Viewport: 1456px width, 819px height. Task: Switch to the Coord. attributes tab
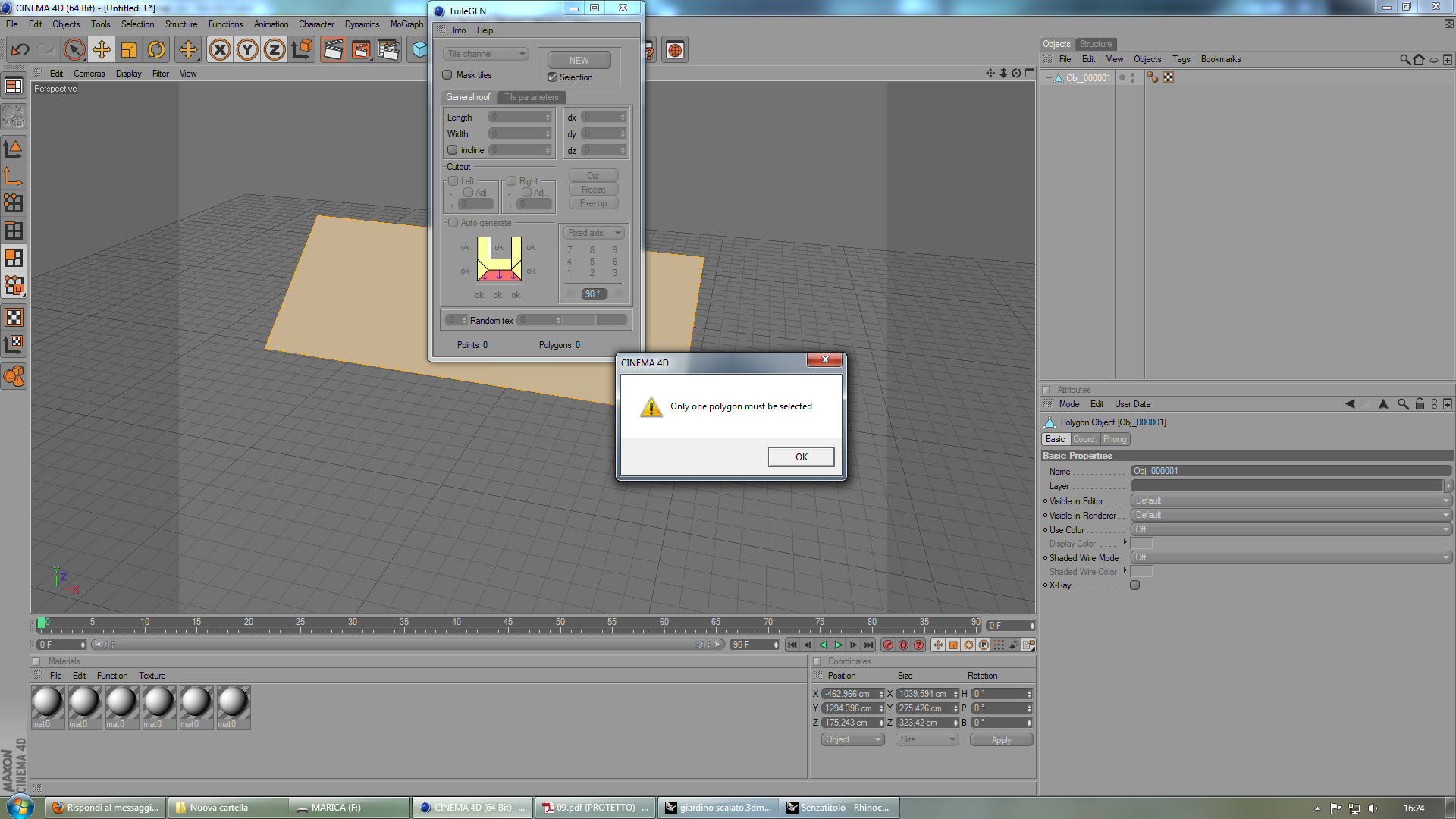[x=1084, y=439]
